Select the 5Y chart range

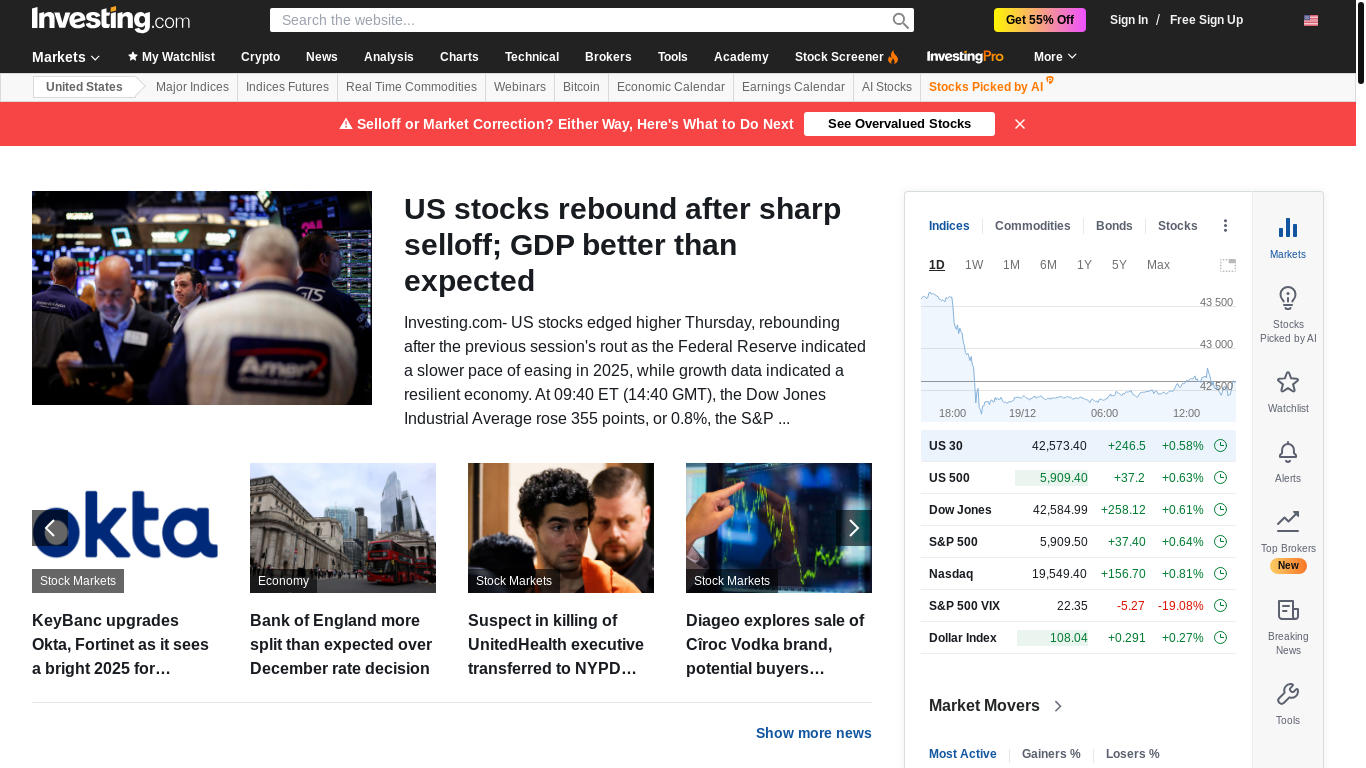click(1119, 265)
